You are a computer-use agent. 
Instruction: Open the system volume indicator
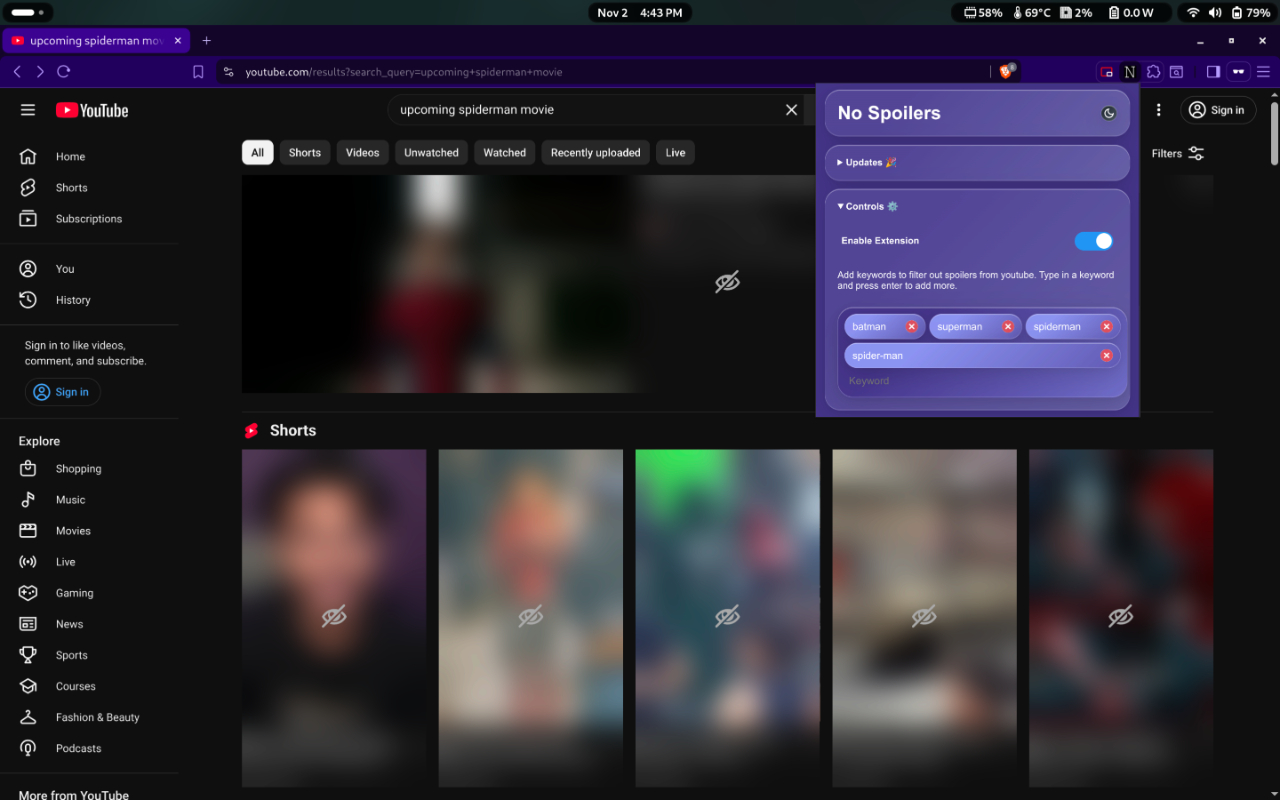click(1214, 13)
